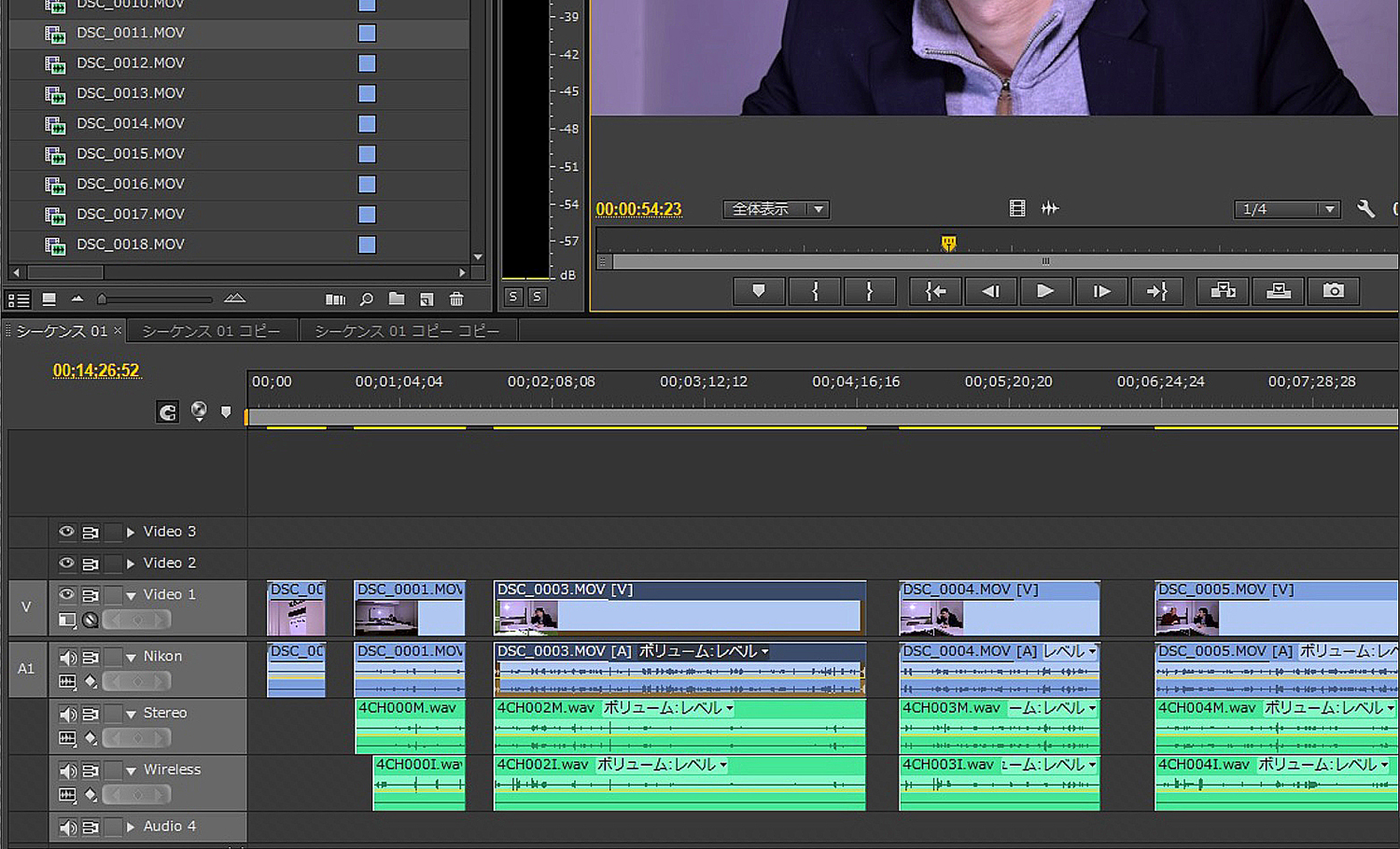Mute the Stereo audio track
Screen dimensions: 1400x849
tap(68, 714)
